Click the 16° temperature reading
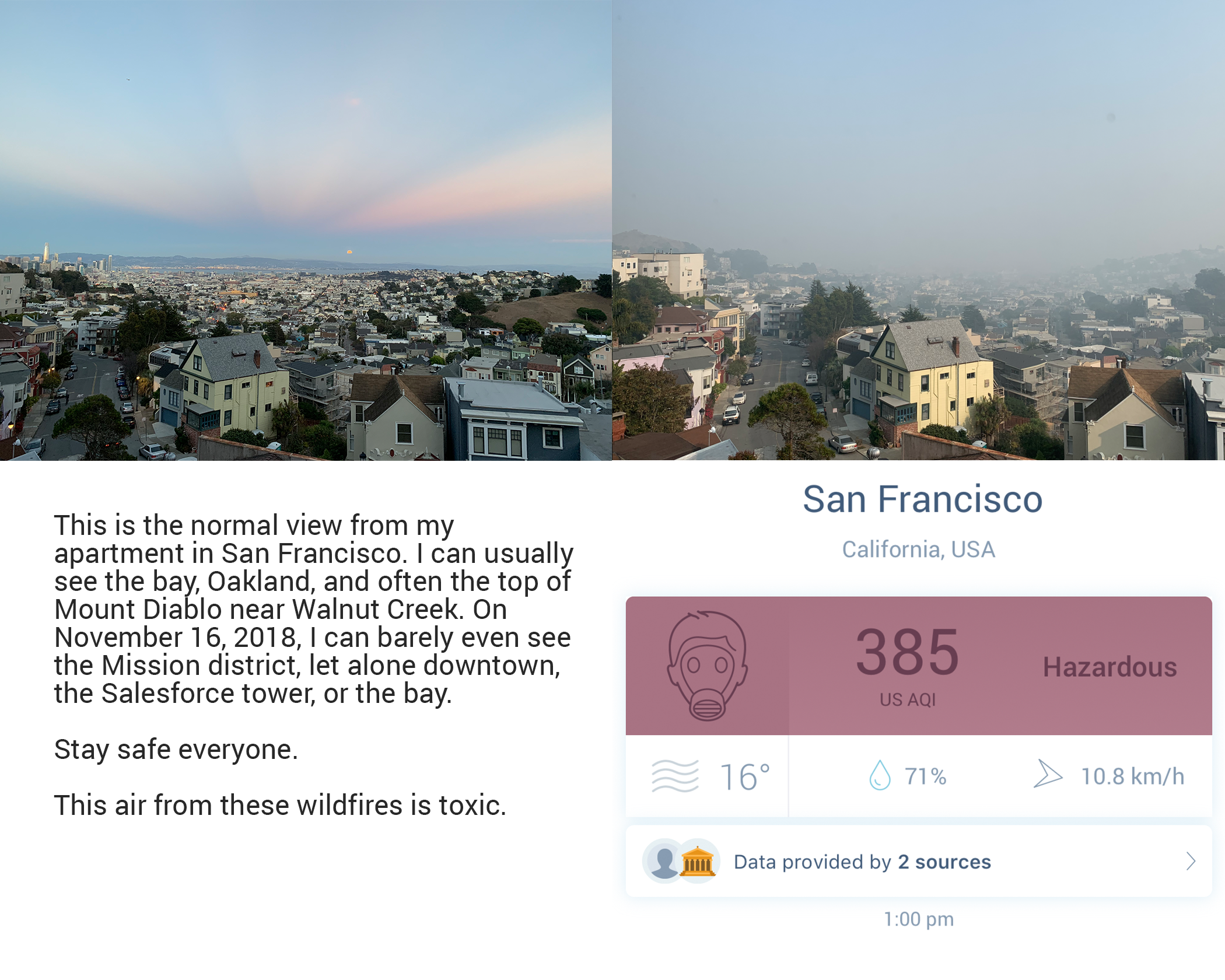The width and height of the screenshot is (1225, 980). [x=745, y=777]
